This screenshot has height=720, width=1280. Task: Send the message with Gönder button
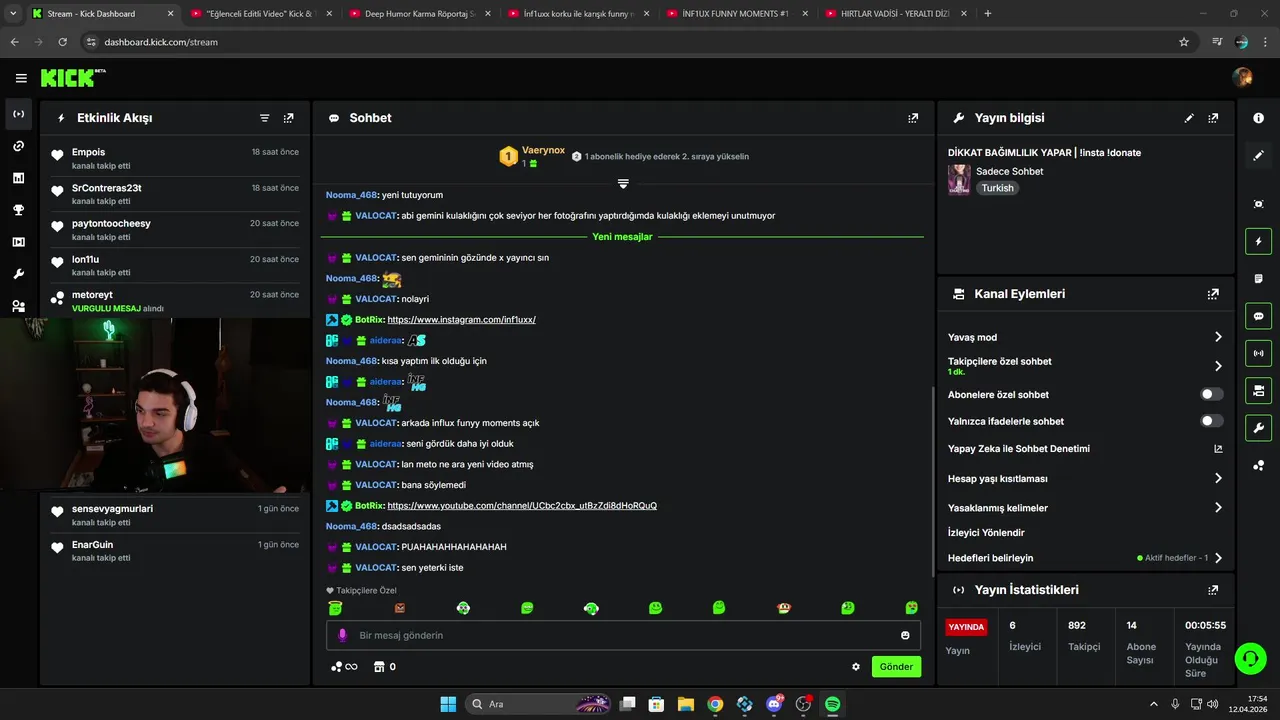pos(896,667)
